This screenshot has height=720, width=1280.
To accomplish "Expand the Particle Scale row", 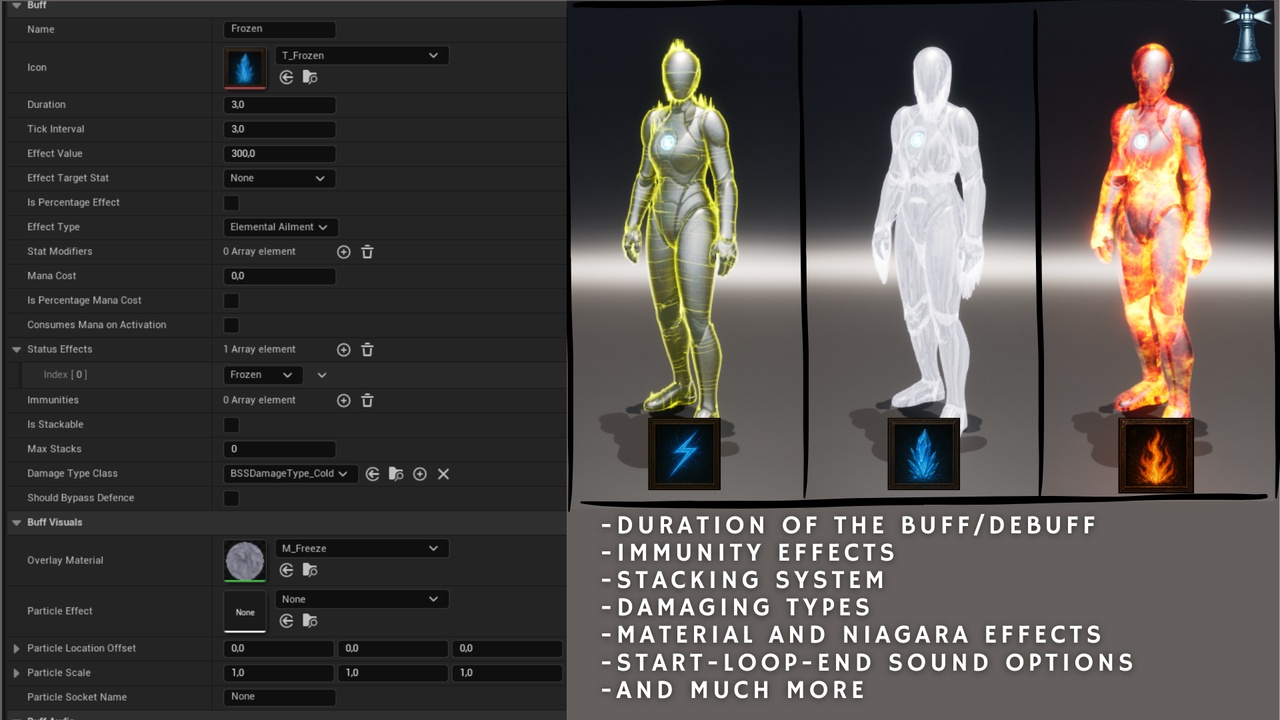I will pos(16,673).
